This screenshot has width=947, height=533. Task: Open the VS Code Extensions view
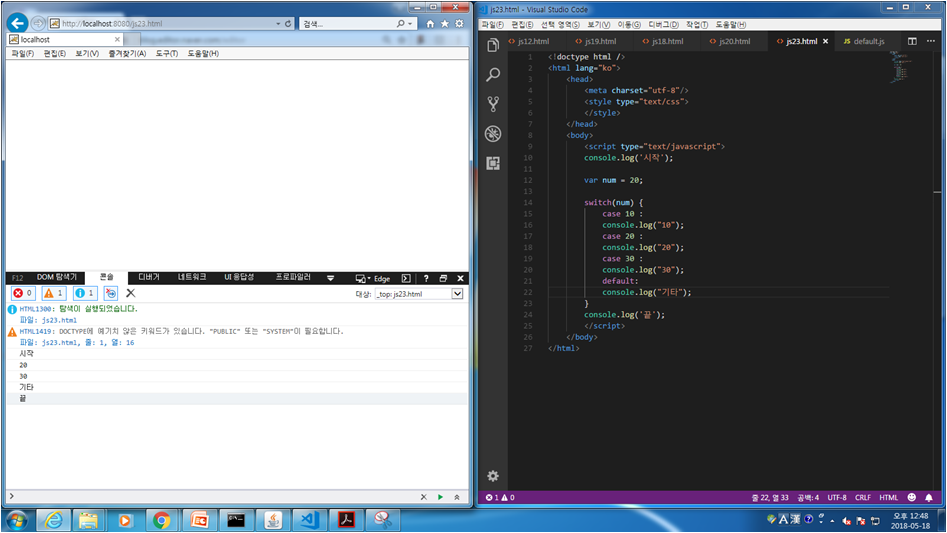click(493, 163)
